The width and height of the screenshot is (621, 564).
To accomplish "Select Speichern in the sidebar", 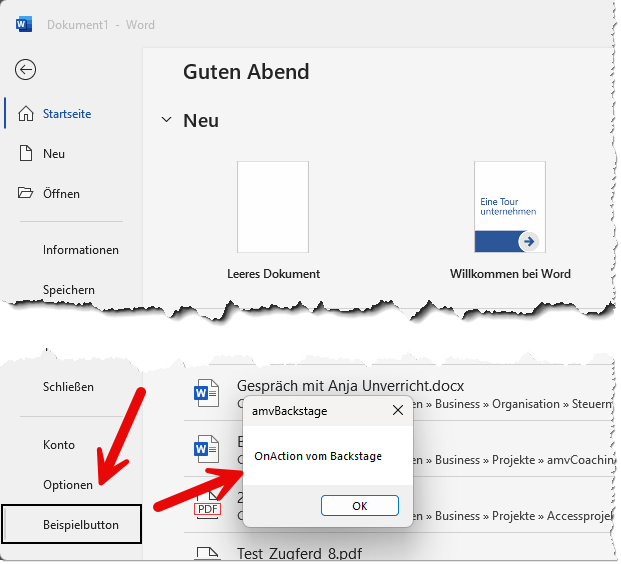I will coord(68,290).
